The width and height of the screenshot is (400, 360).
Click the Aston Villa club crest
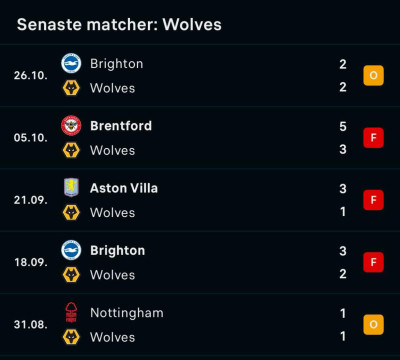coord(71,187)
